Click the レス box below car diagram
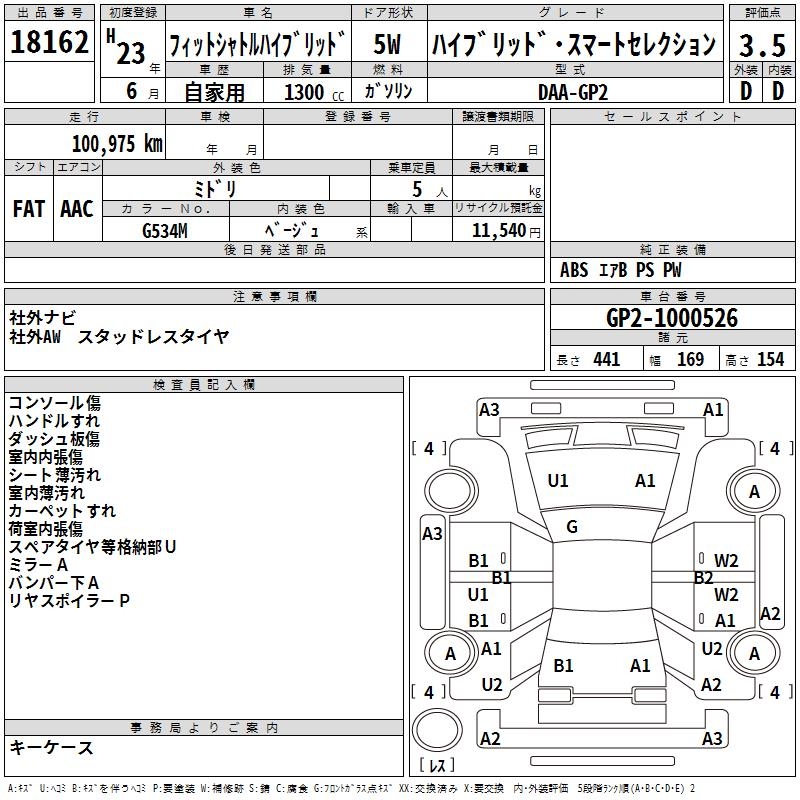Viewport: 800px width, 800px height. pyautogui.click(x=437, y=767)
